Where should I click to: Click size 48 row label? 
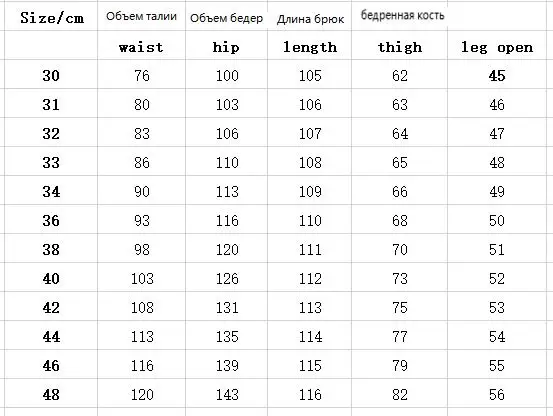pos(51,393)
